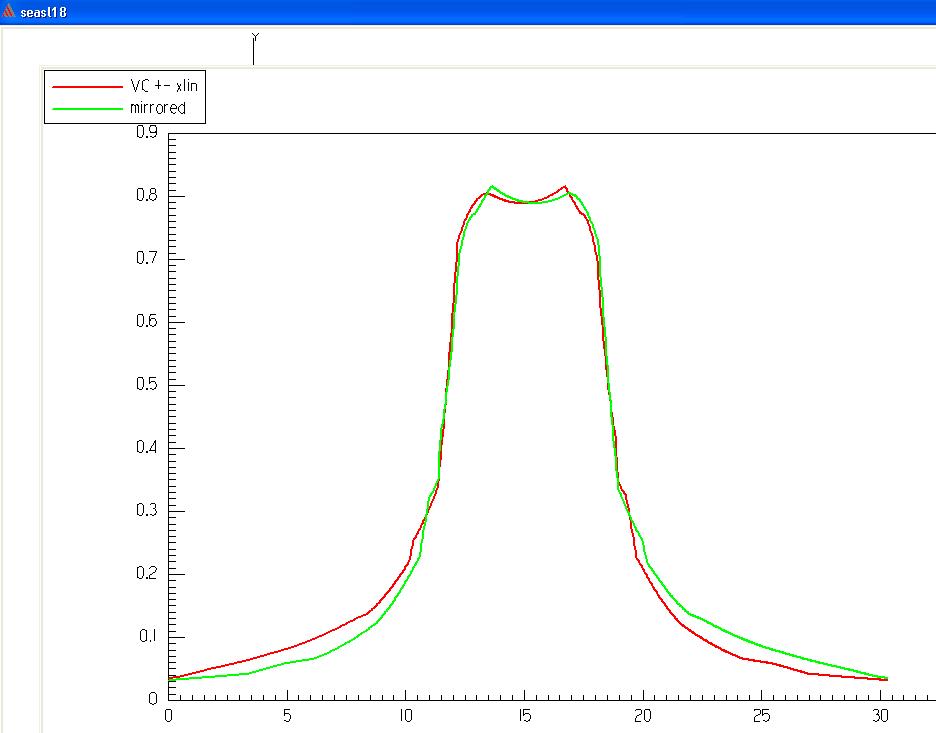
Task: Click y-axis tick label 0.1
Action: [x=148, y=636]
